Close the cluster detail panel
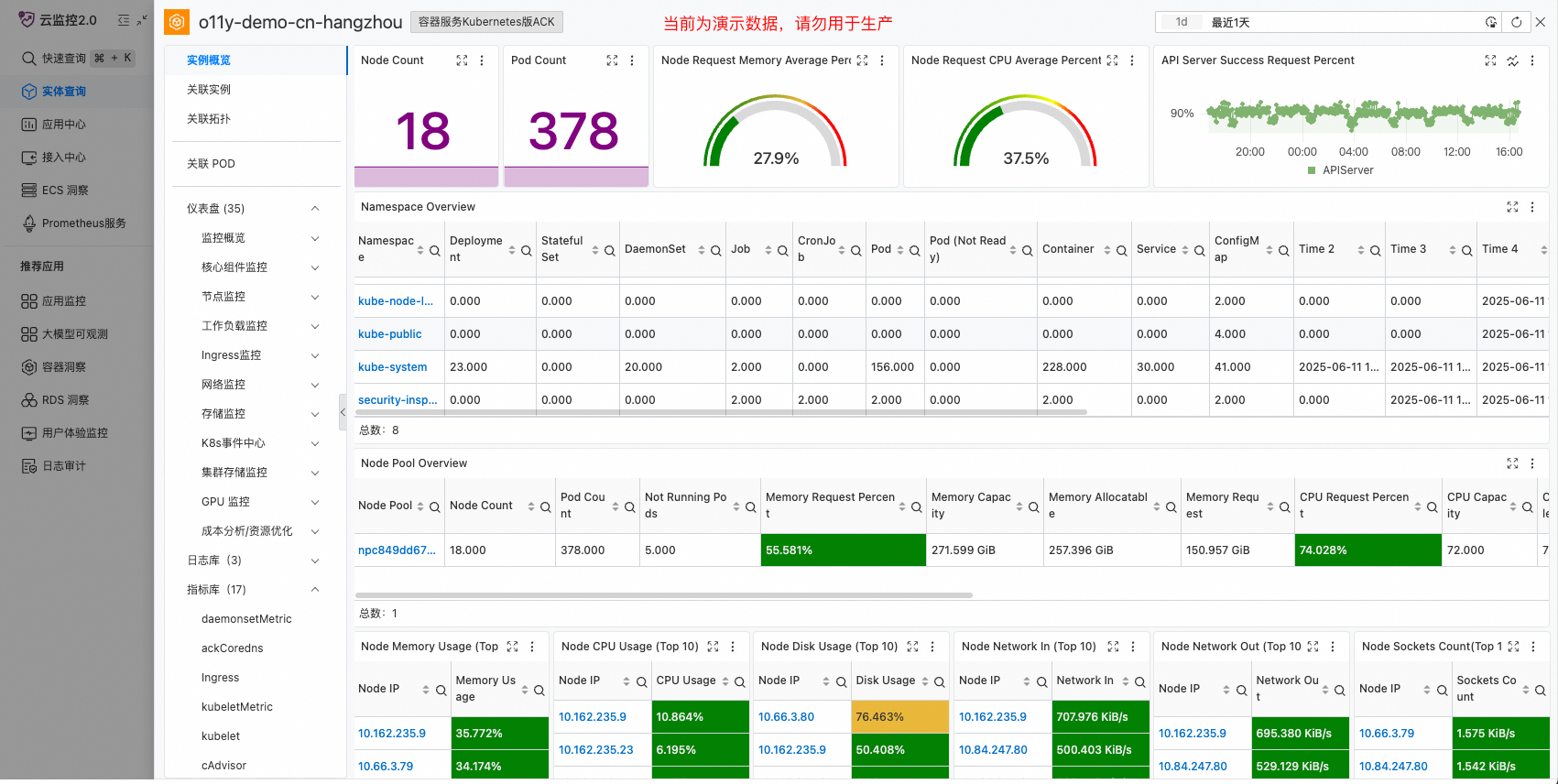The height and width of the screenshot is (784, 1558). pyautogui.click(x=1541, y=22)
